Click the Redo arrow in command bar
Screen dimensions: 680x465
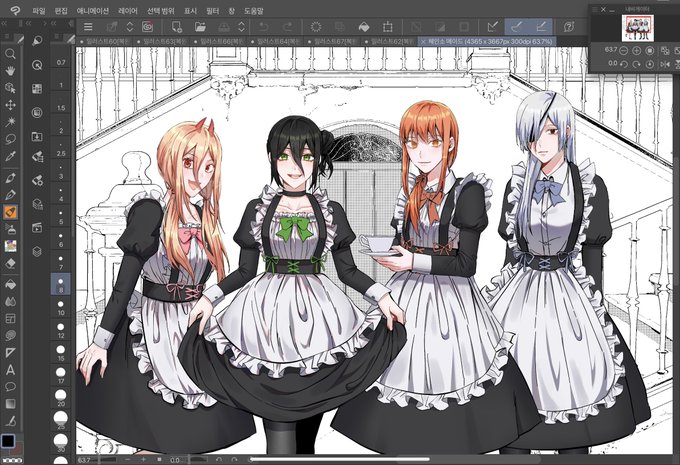click(x=287, y=27)
